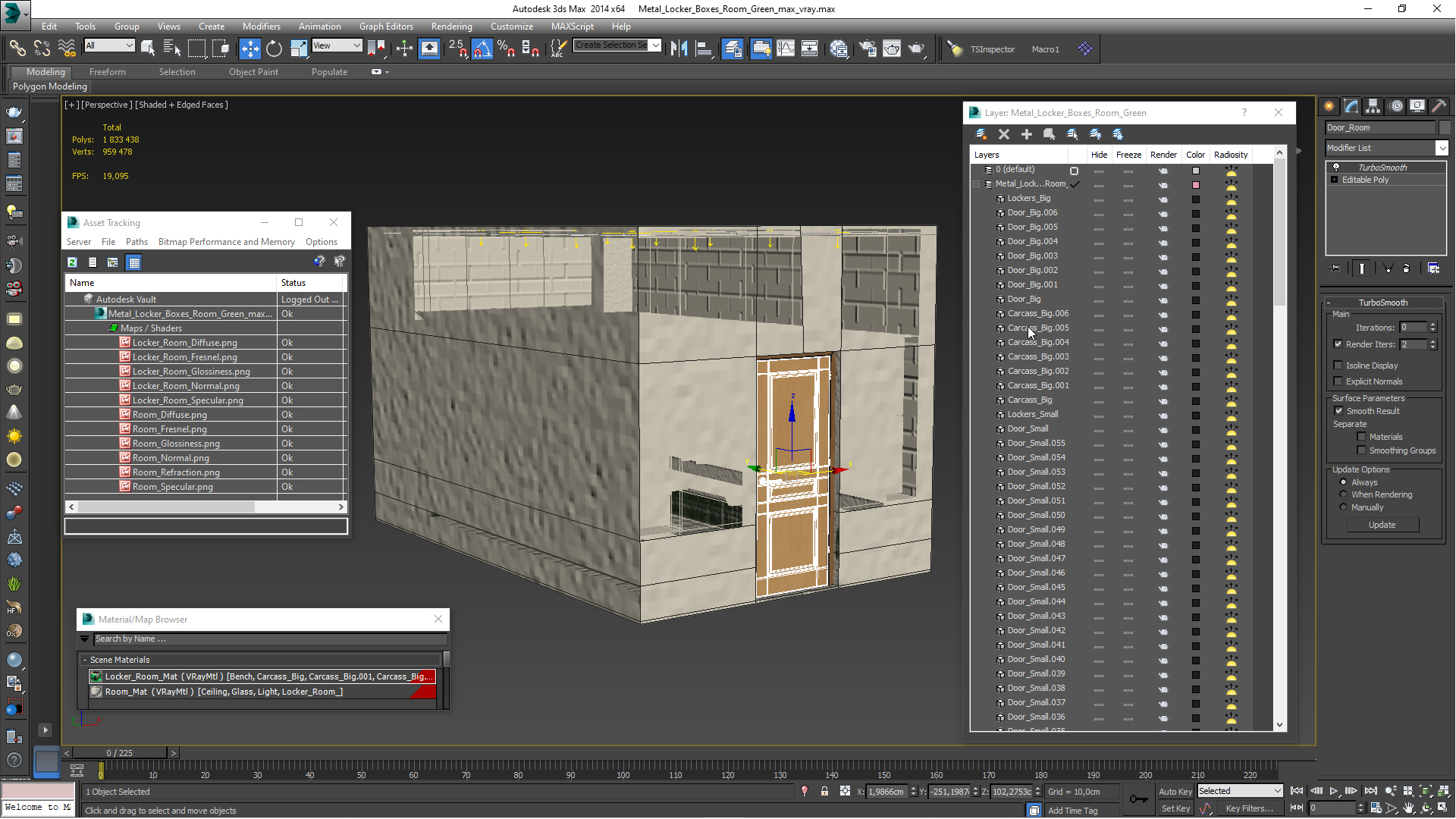Click the Bind to Space Warp tool
Viewport: 1456px width, 819px height.
67,49
